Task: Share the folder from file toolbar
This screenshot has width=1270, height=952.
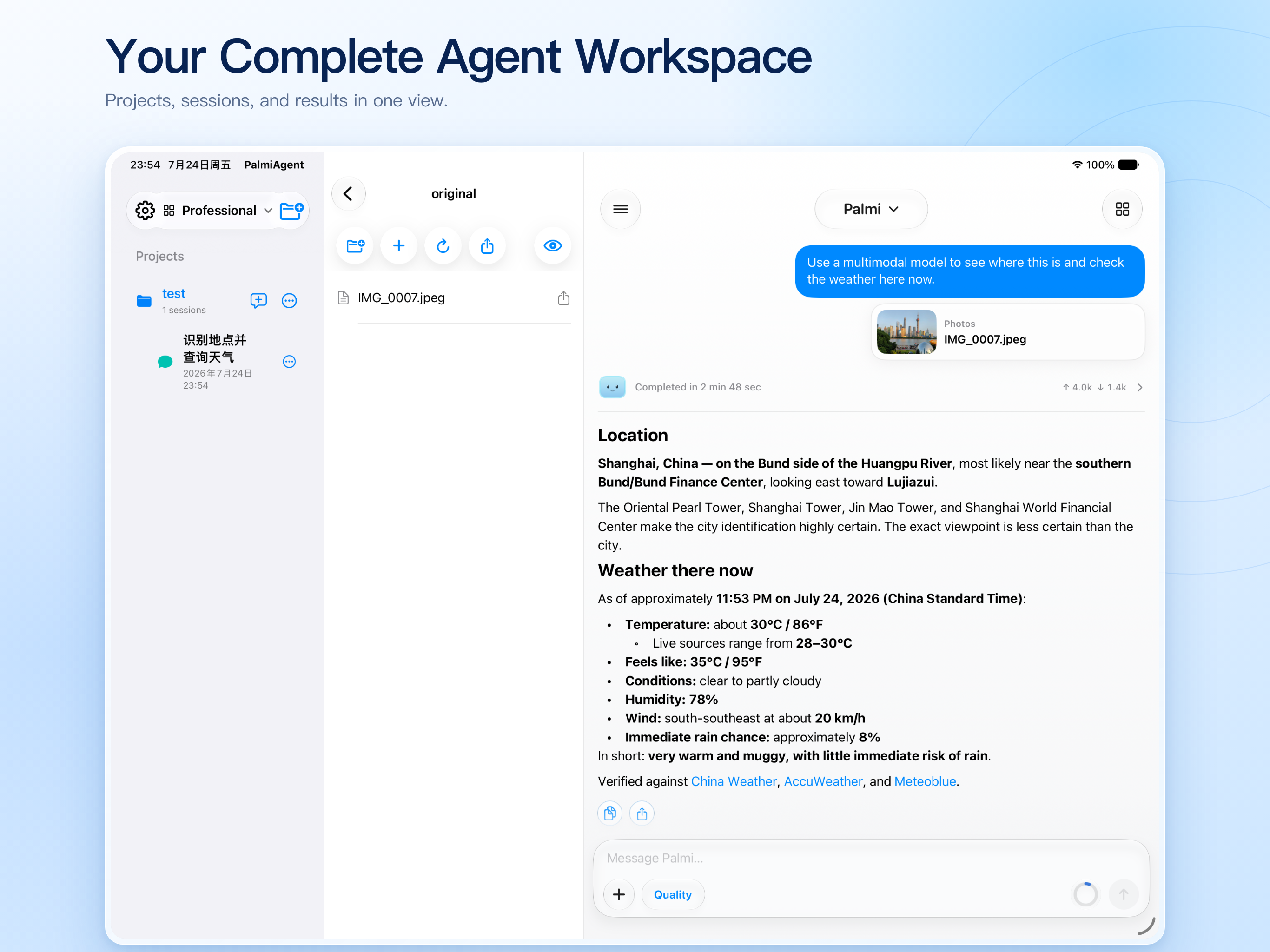Action: [x=487, y=246]
